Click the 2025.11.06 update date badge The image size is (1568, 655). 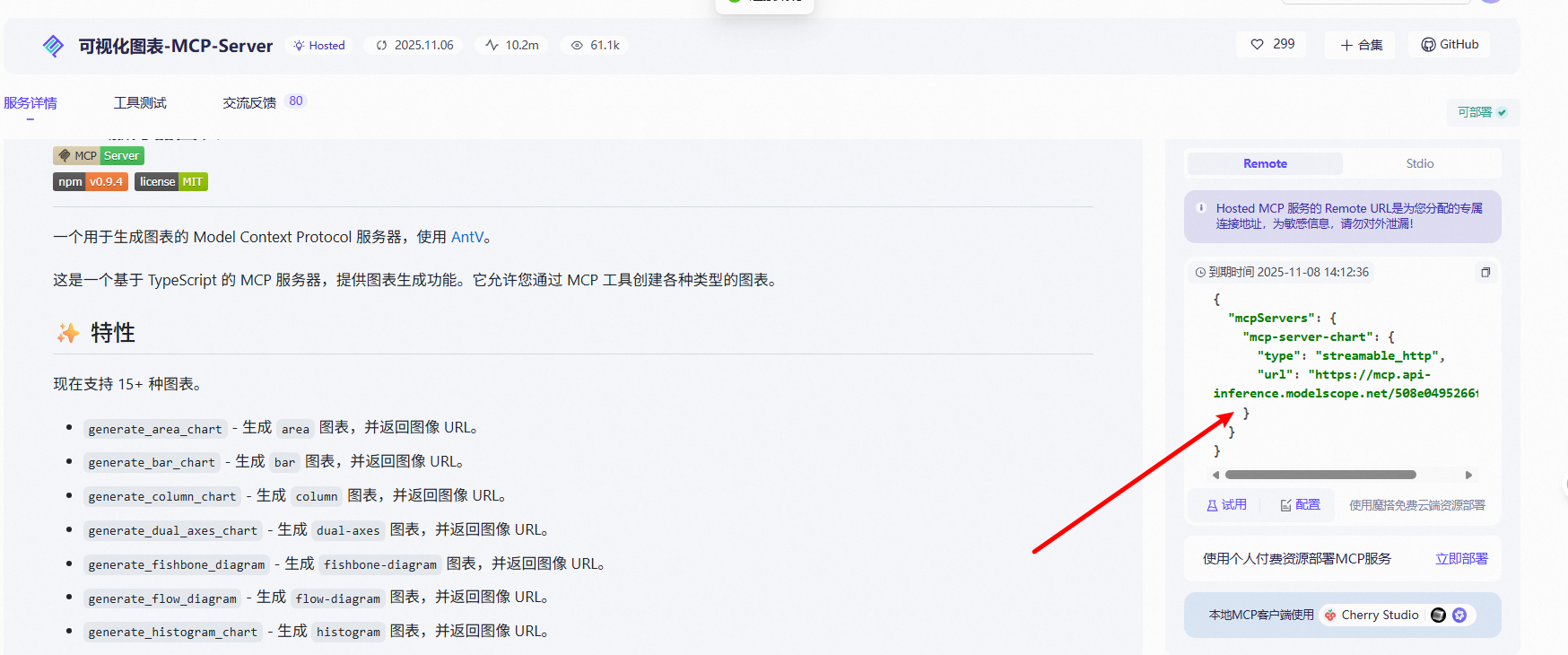414,45
